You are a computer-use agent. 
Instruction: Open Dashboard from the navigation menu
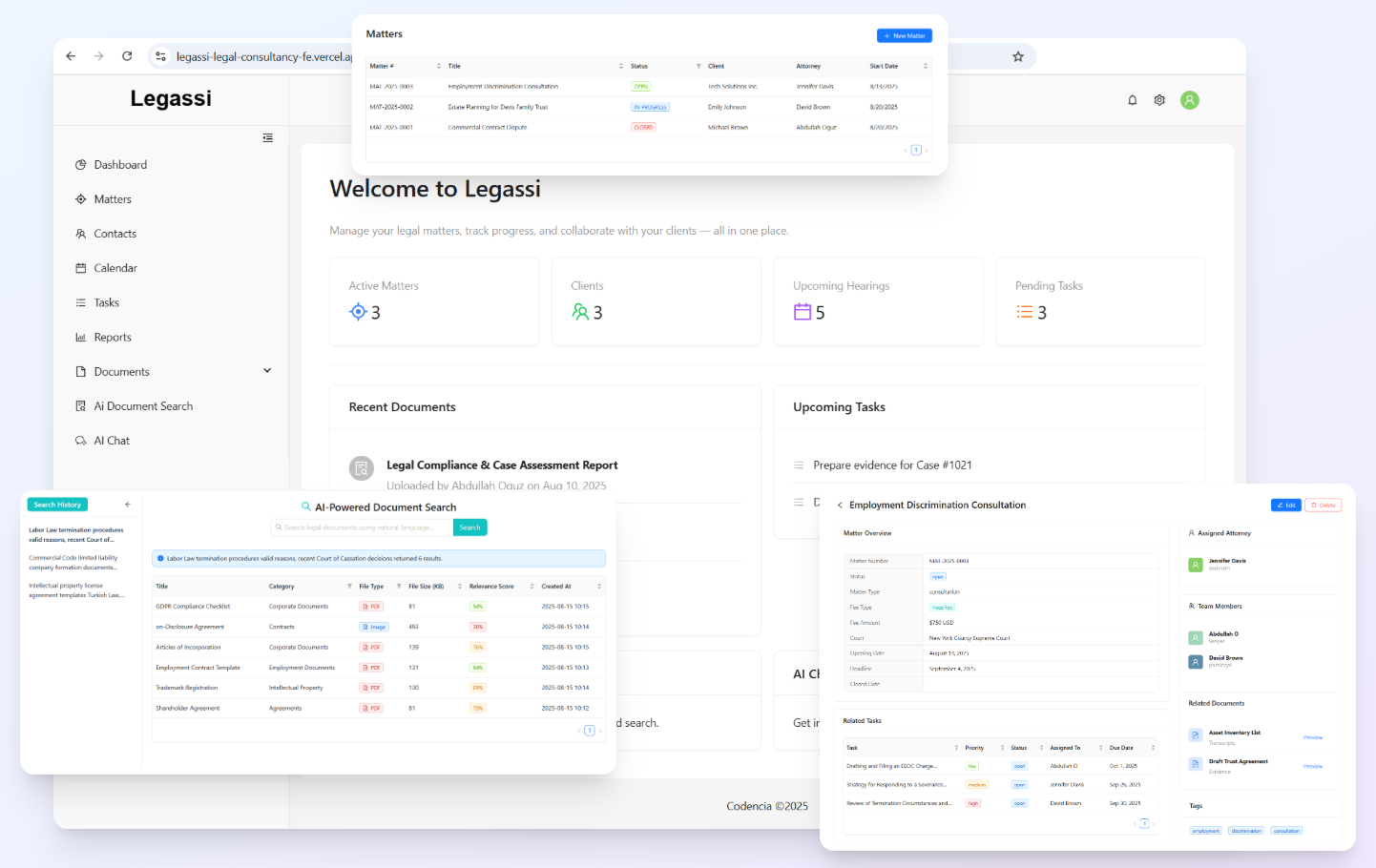pos(119,164)
